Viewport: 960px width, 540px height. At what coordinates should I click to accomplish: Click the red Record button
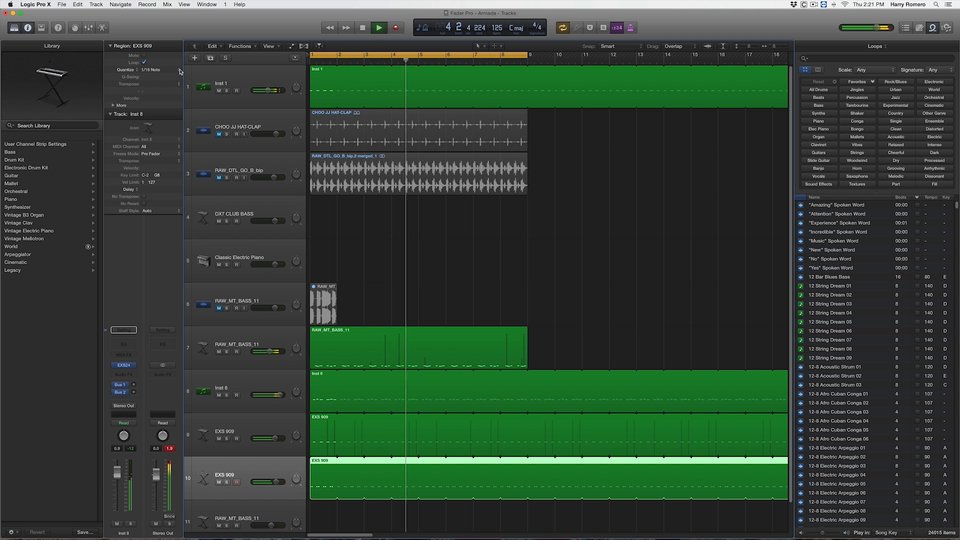pyautogui.click(x=396, y=28)
